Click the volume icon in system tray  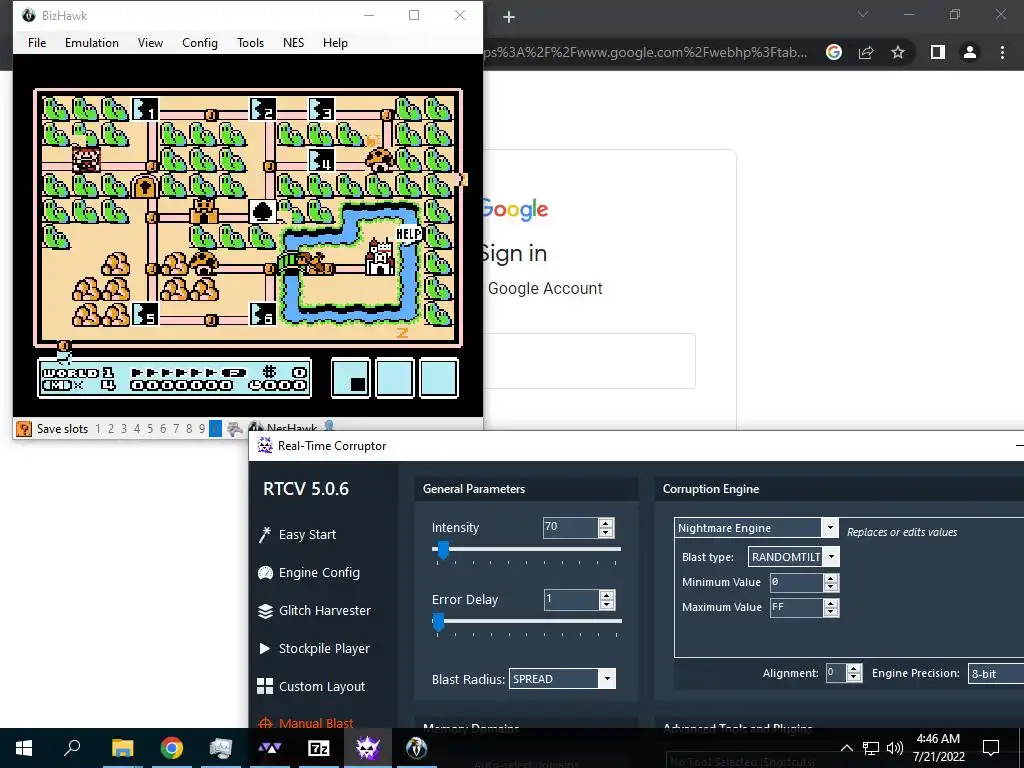pos(895,748)
